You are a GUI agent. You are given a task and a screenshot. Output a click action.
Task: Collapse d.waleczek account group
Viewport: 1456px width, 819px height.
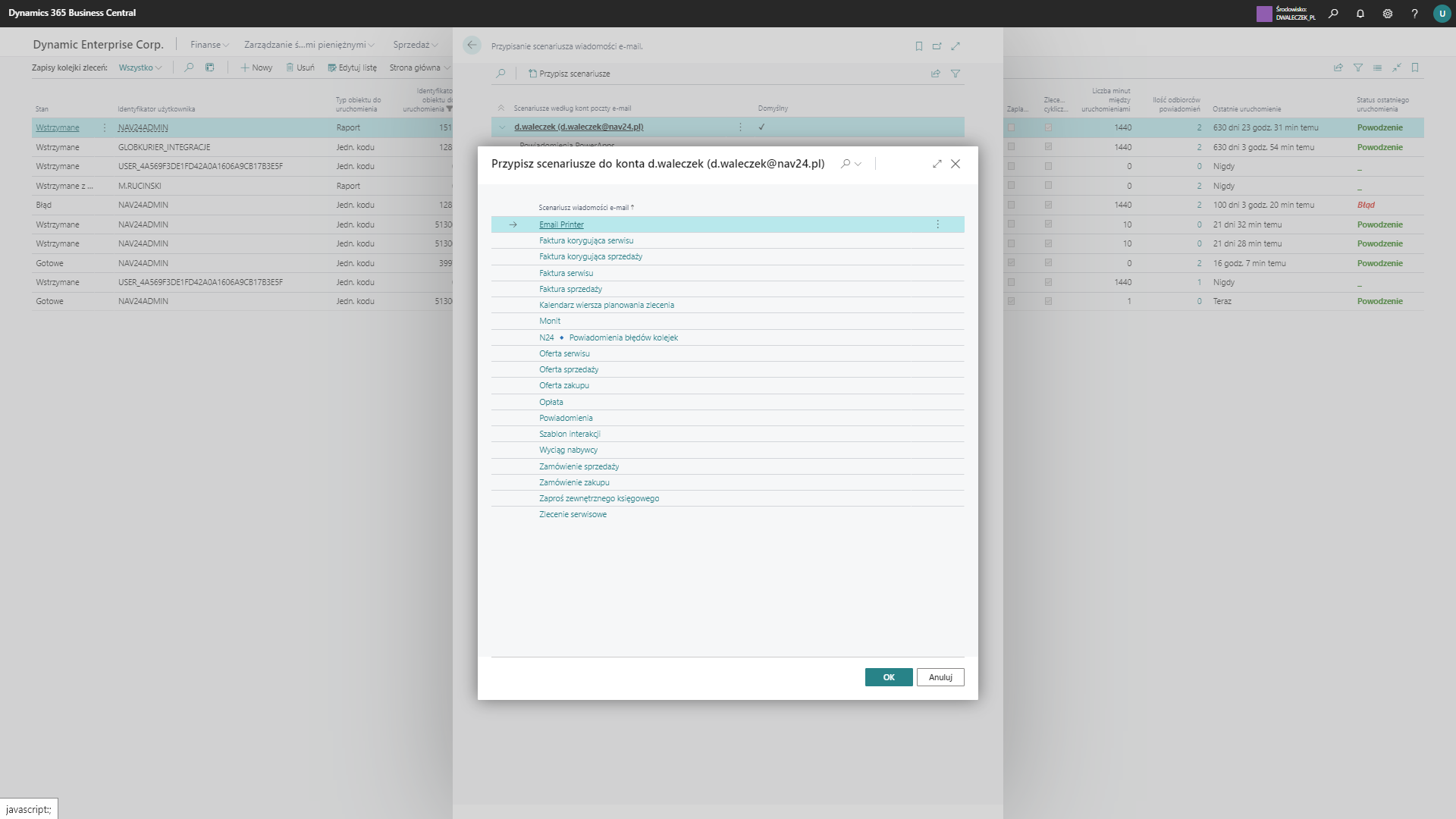[502, 127]
